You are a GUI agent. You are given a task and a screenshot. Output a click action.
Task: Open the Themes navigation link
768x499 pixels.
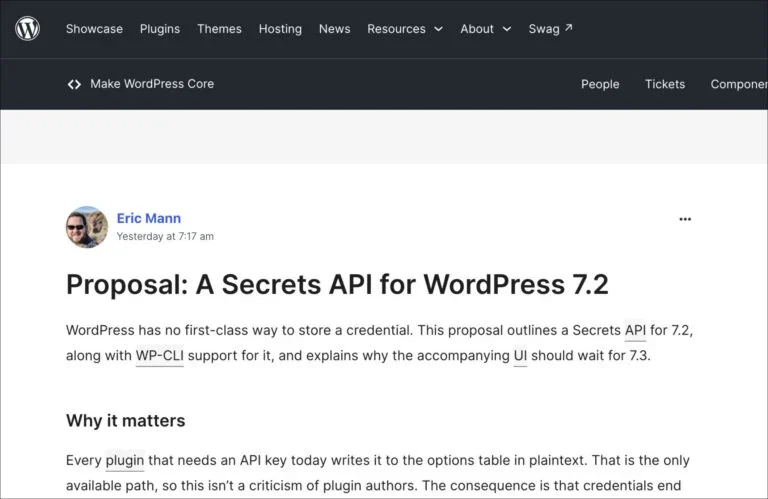tap(219, 29)
